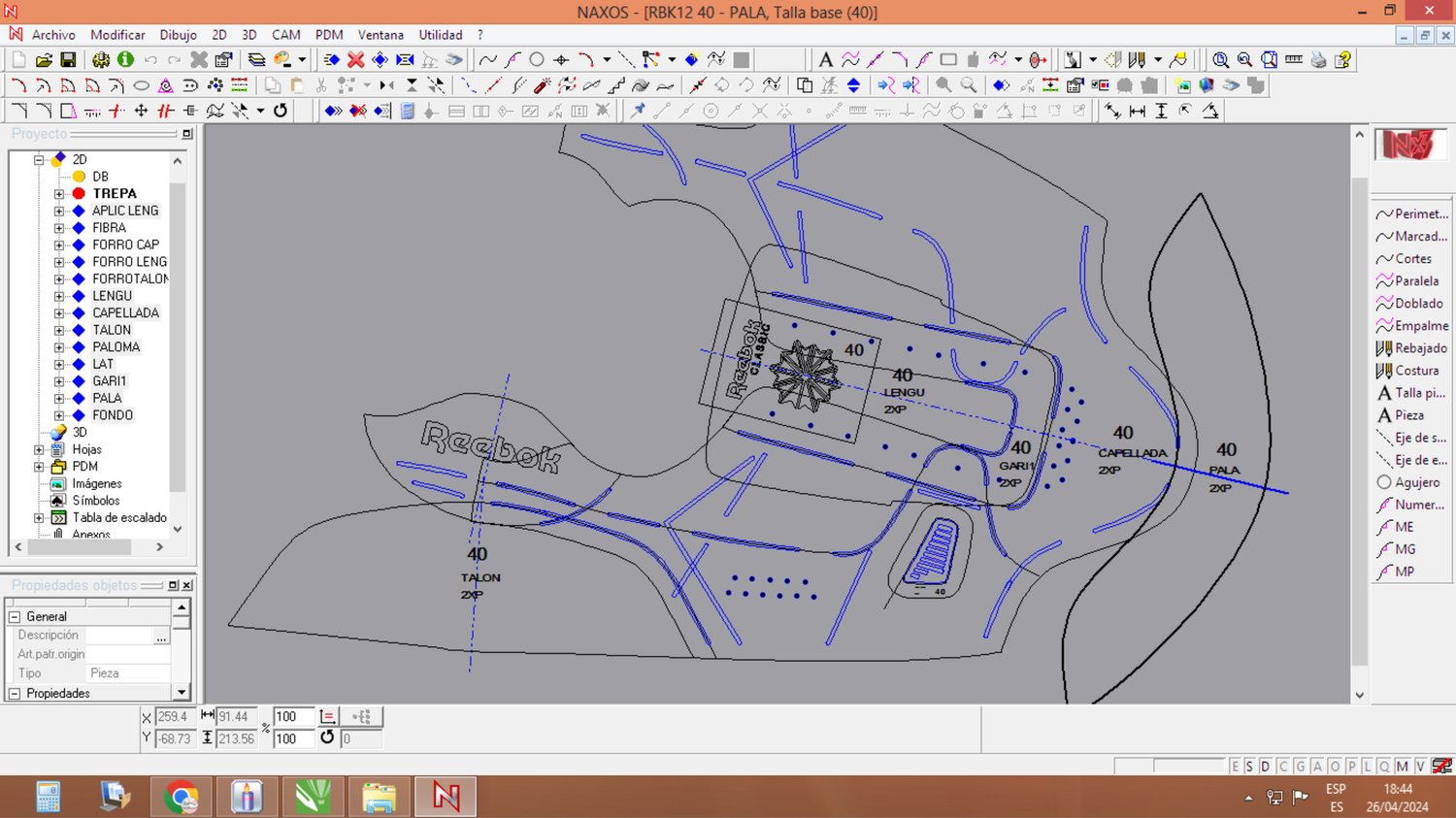The image size is (1456, 818).
Task: Open the Utilidad menu
Action: 441,35
